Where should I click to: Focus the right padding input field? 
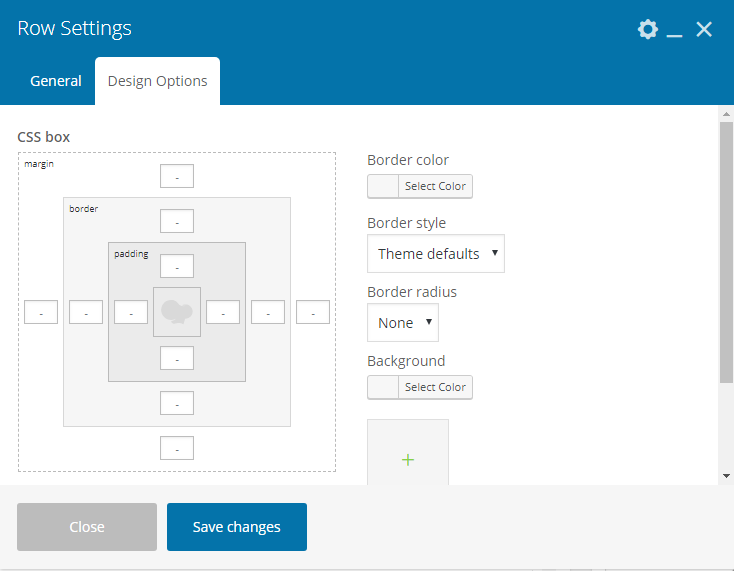(x=223, y=312)
